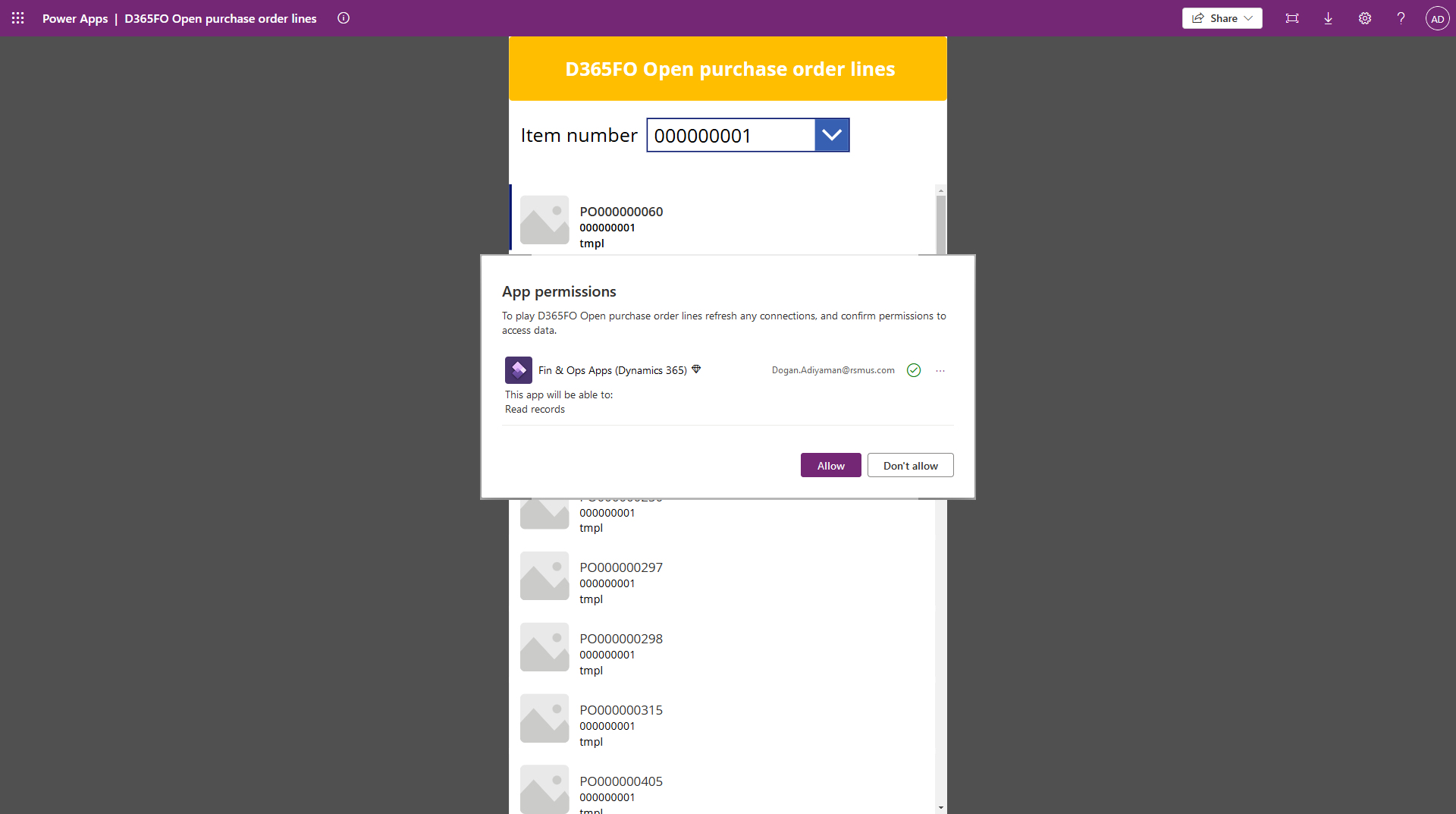The image size is (1456, 814).
Task: Click thumbnail image beside PO000000298
Action: (x=544, y=647)
